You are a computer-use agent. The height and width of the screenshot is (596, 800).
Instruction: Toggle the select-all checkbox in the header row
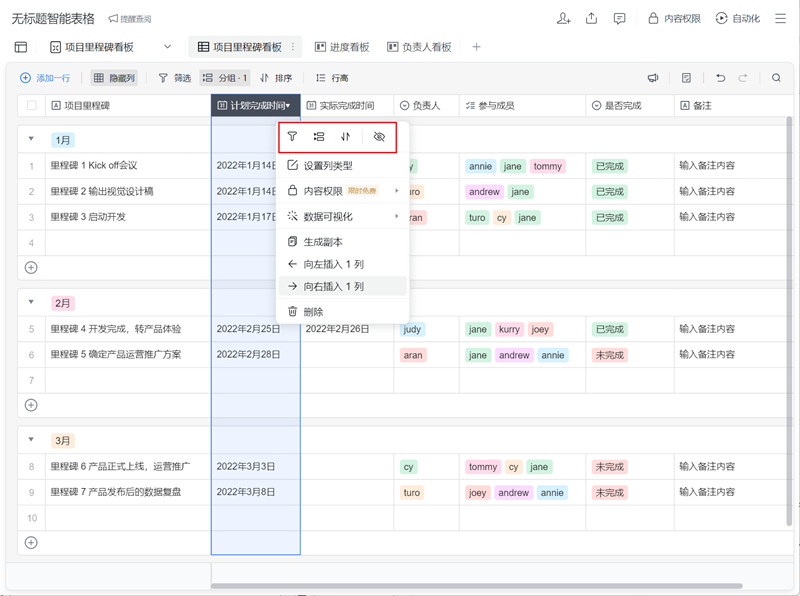31,105
